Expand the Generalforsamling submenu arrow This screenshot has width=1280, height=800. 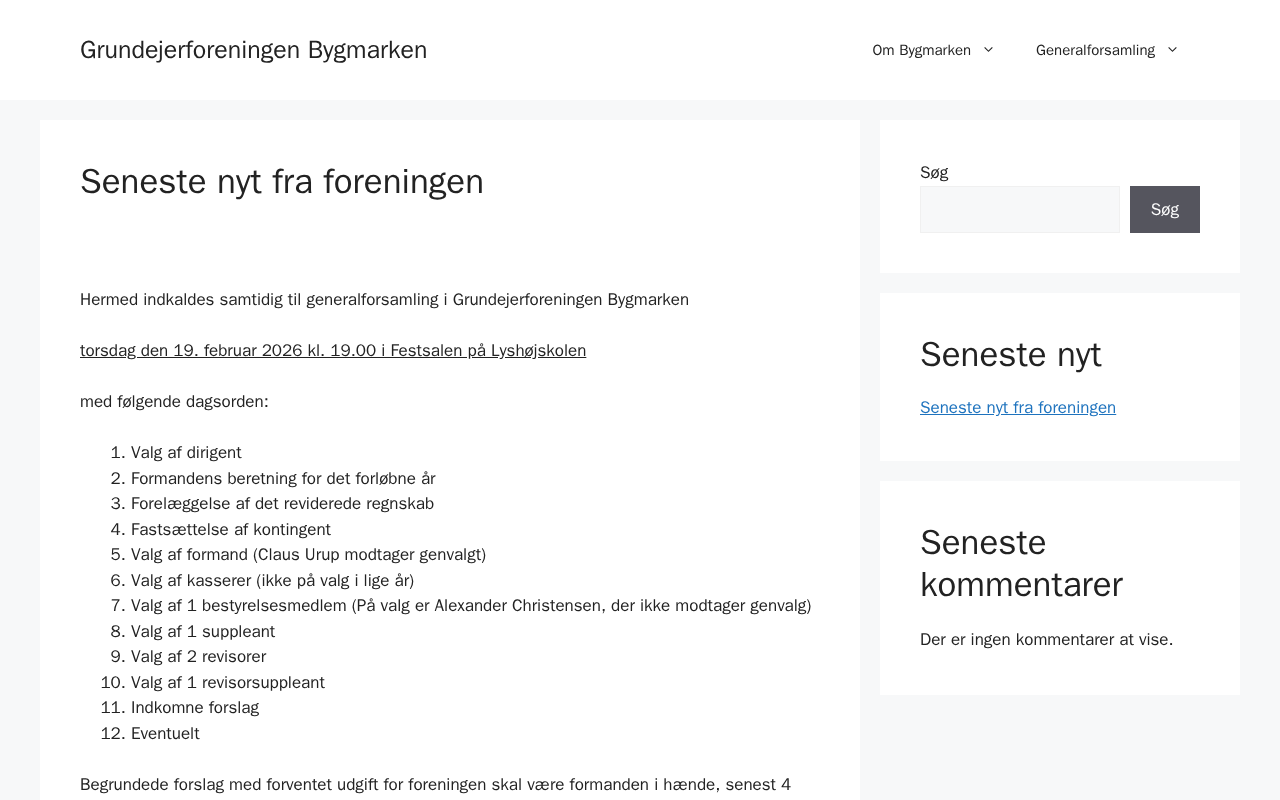pos(1172,50)
